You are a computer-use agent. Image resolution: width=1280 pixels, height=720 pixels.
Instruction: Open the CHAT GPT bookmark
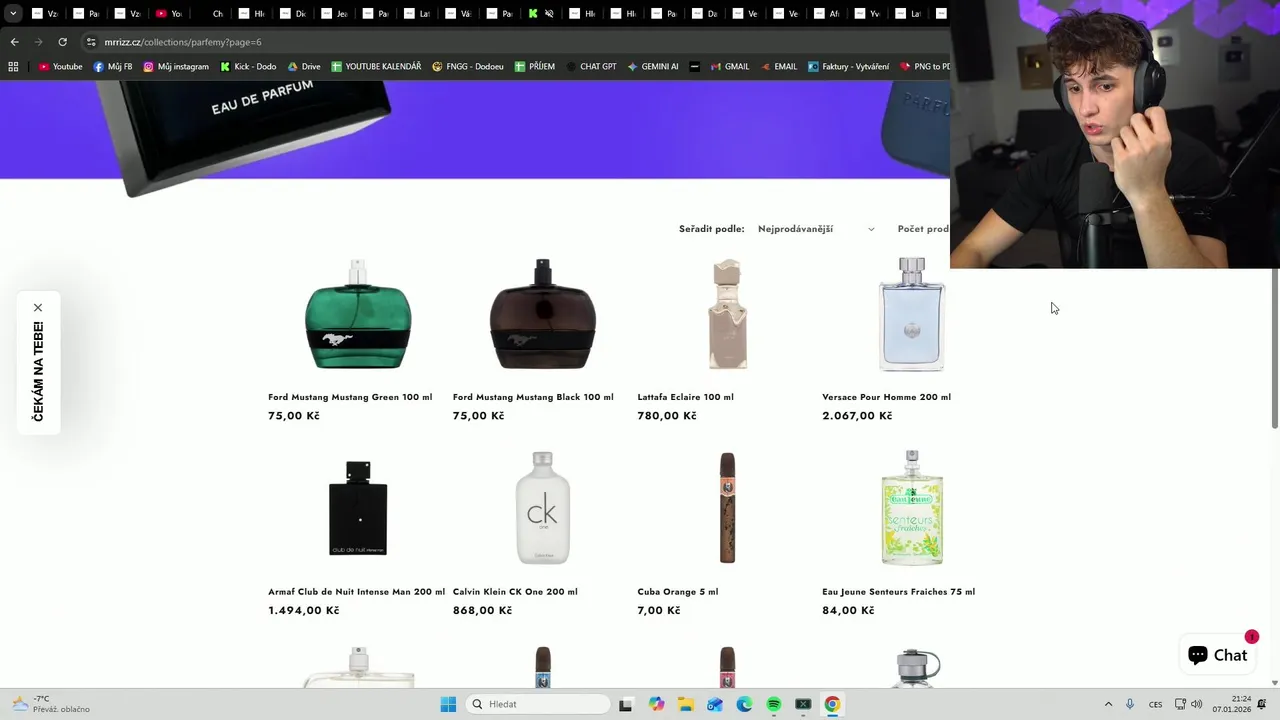590,67
